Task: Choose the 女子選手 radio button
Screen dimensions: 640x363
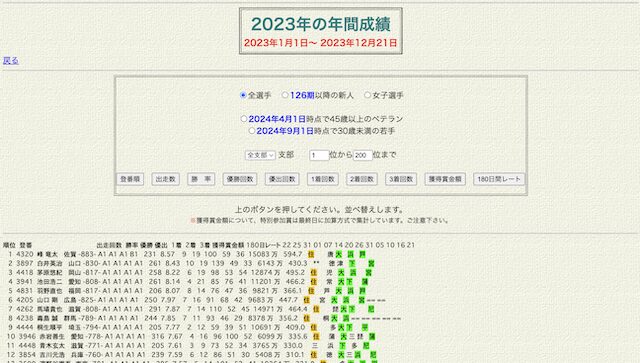Action: point(367,95)
